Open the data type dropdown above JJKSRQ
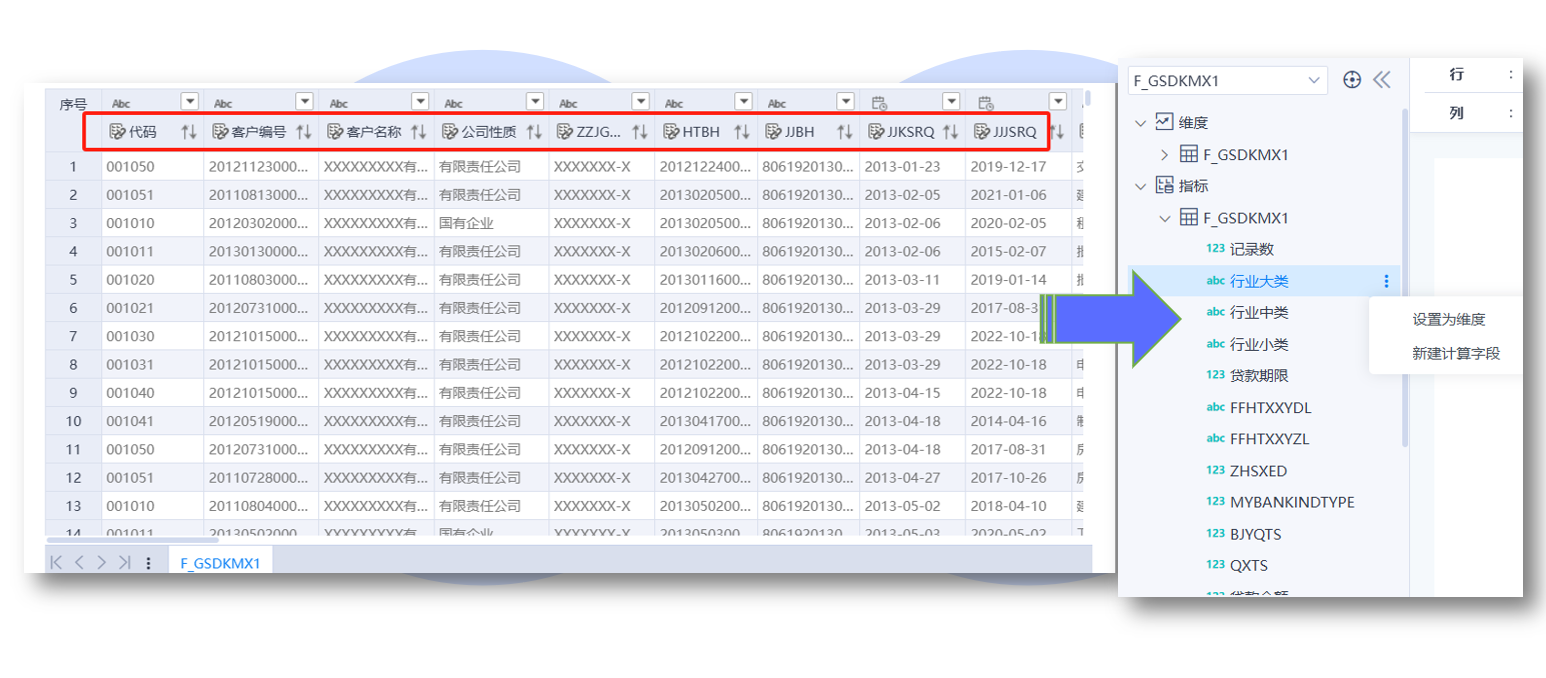Image resolution: width=1546 pixels, height=678 pixels. pos(950,101)
